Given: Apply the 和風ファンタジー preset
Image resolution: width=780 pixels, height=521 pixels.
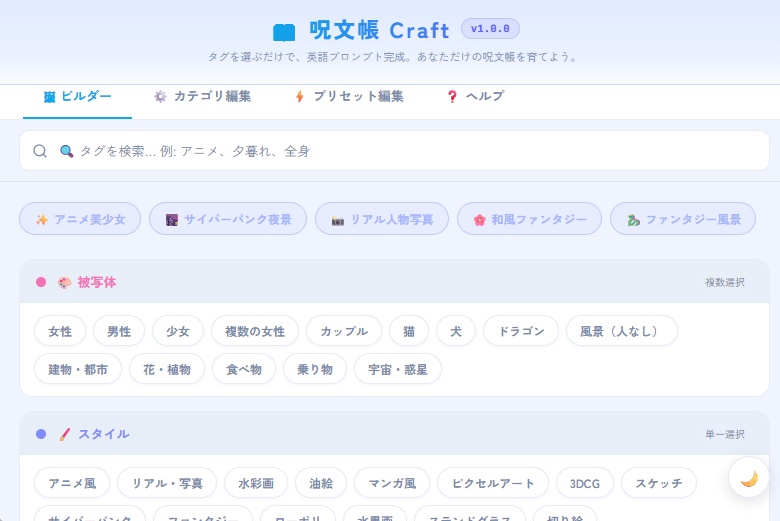Looking at the screenshot, I should (x=529, y=219).
